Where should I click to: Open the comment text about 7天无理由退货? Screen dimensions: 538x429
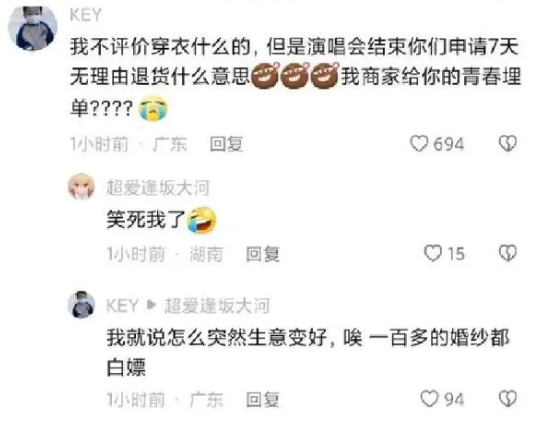click(295, 77)
